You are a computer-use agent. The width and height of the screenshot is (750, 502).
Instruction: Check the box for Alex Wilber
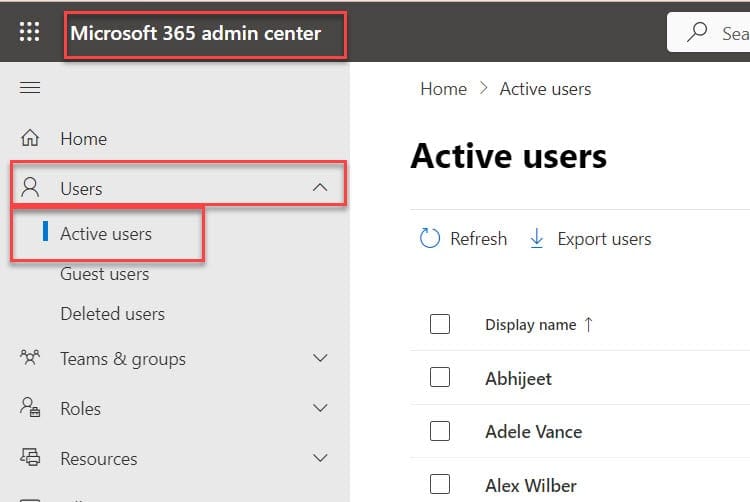(x=440, y=484)
